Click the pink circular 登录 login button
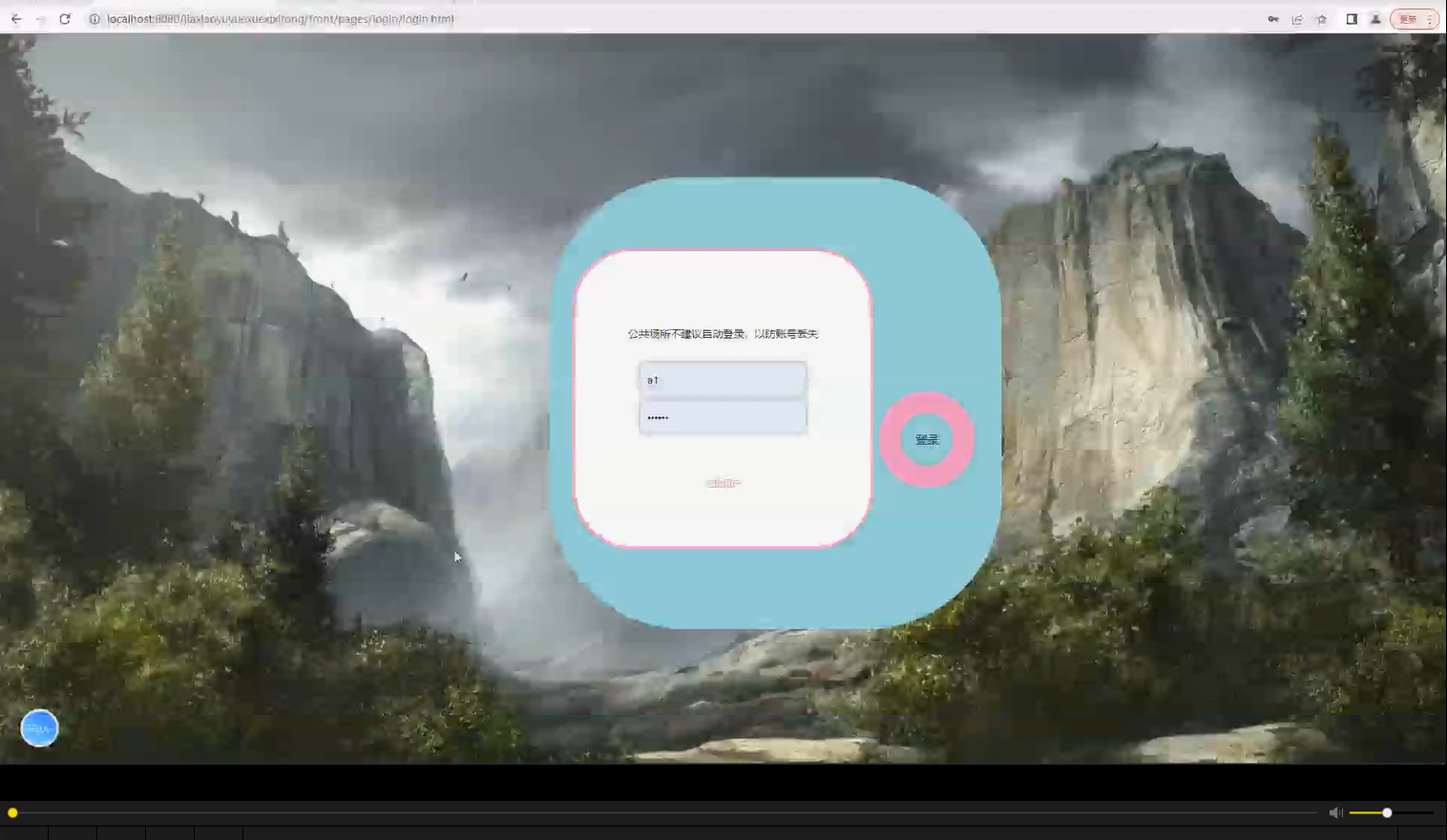This screenshot has height=840, width=1447. pos(927,439)
